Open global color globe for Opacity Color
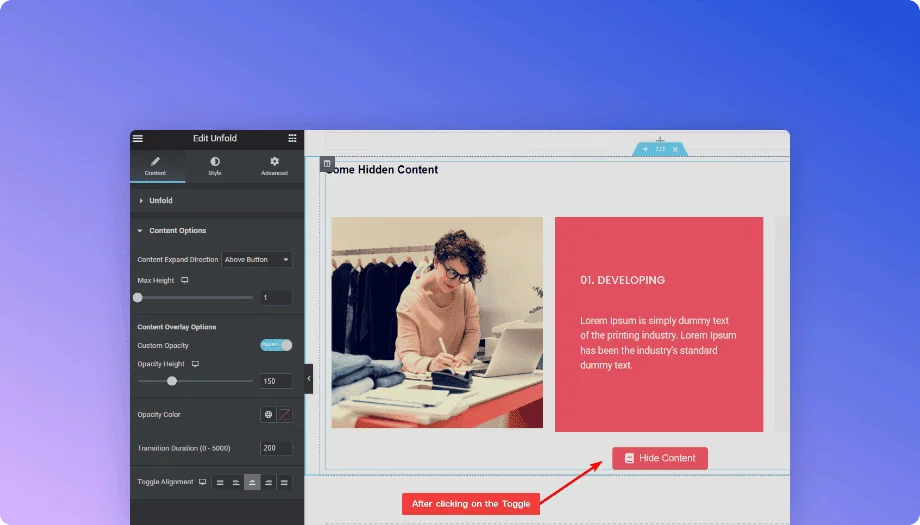This screenshot has width=920, height=525. click(x=268, y=415)
